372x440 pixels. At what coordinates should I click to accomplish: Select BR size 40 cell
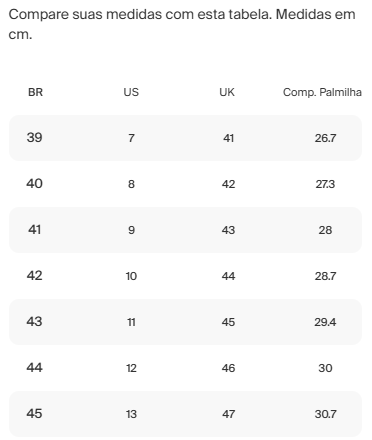click(34, 183)
